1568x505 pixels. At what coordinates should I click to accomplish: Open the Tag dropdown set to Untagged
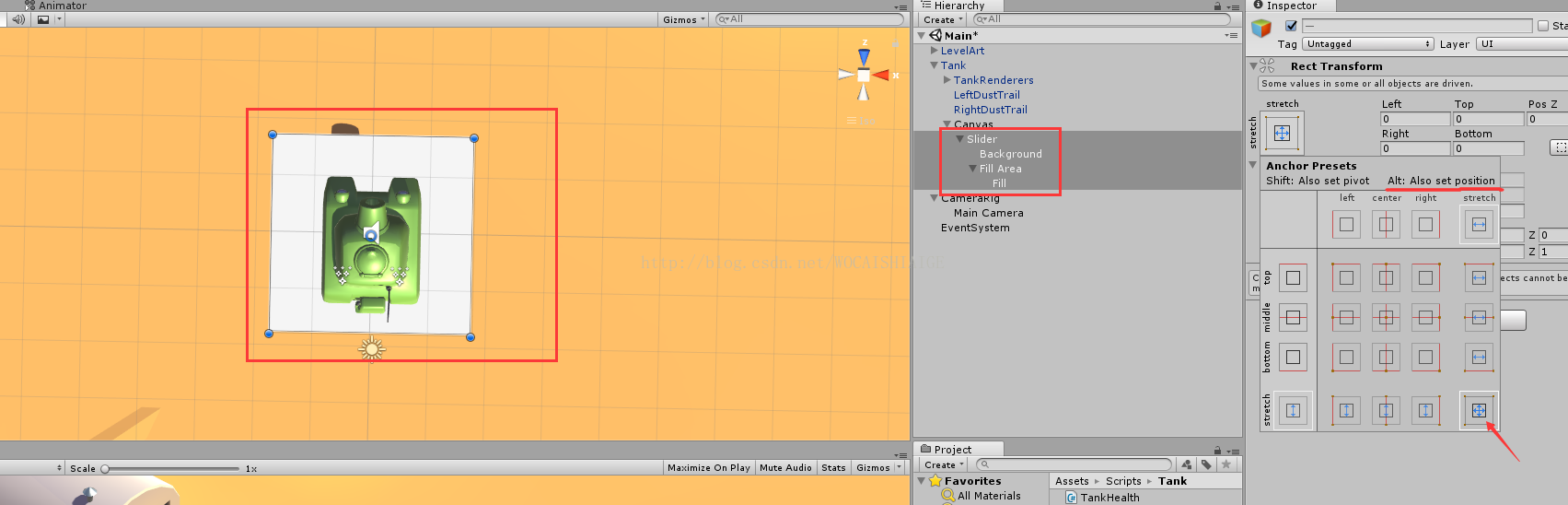click(x=1368, y=44)
